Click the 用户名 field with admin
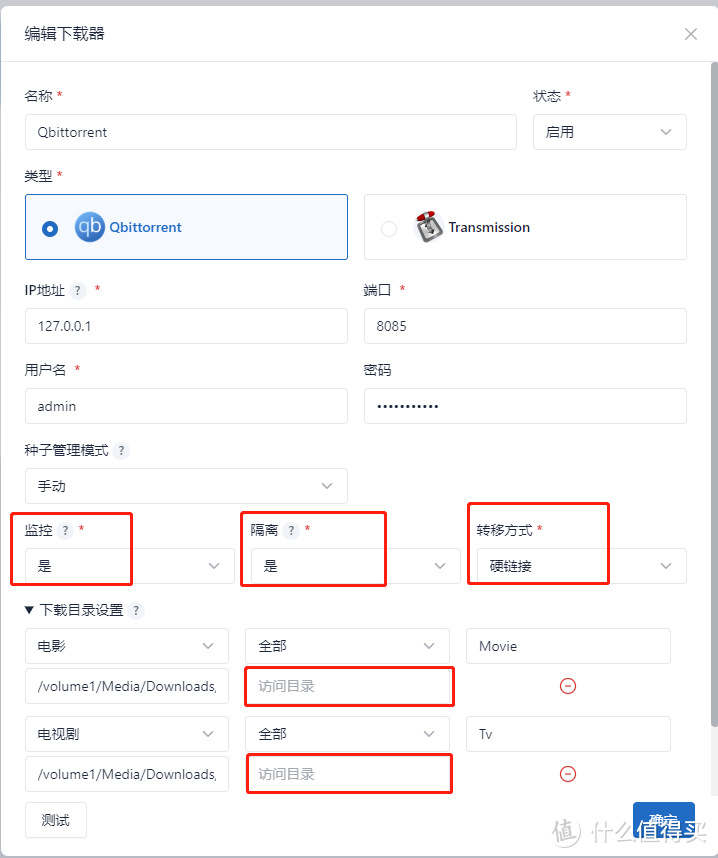This screenshot has height=858, width=718. pyautogui.click(x=186, y=406)
